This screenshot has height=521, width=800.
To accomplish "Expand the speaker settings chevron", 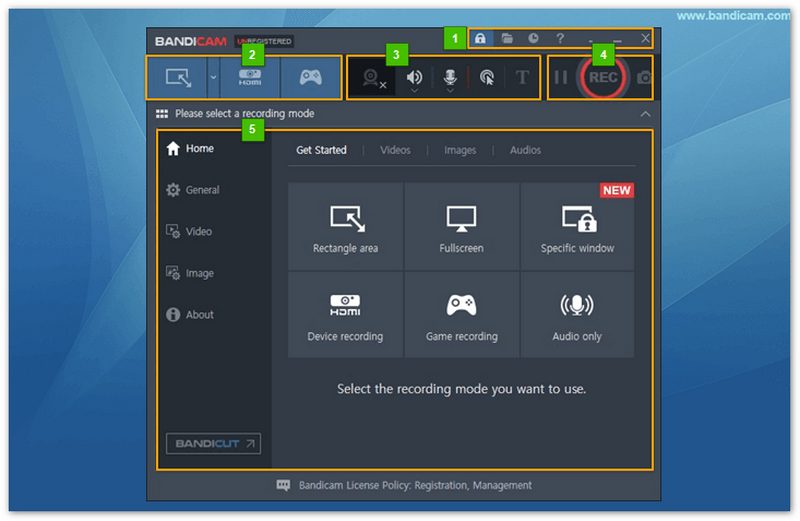I will [414, 91].
